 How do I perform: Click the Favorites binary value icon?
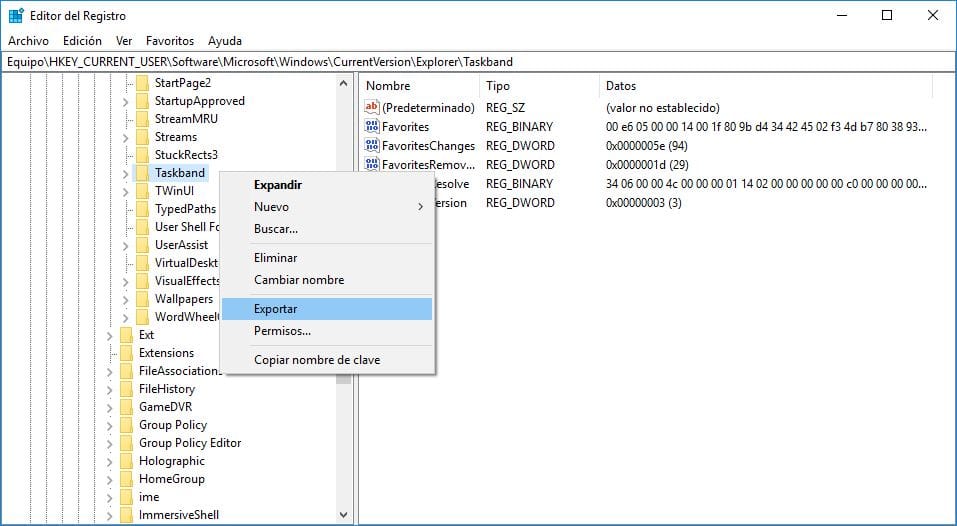pyautogui.click(x=373, y=127)
